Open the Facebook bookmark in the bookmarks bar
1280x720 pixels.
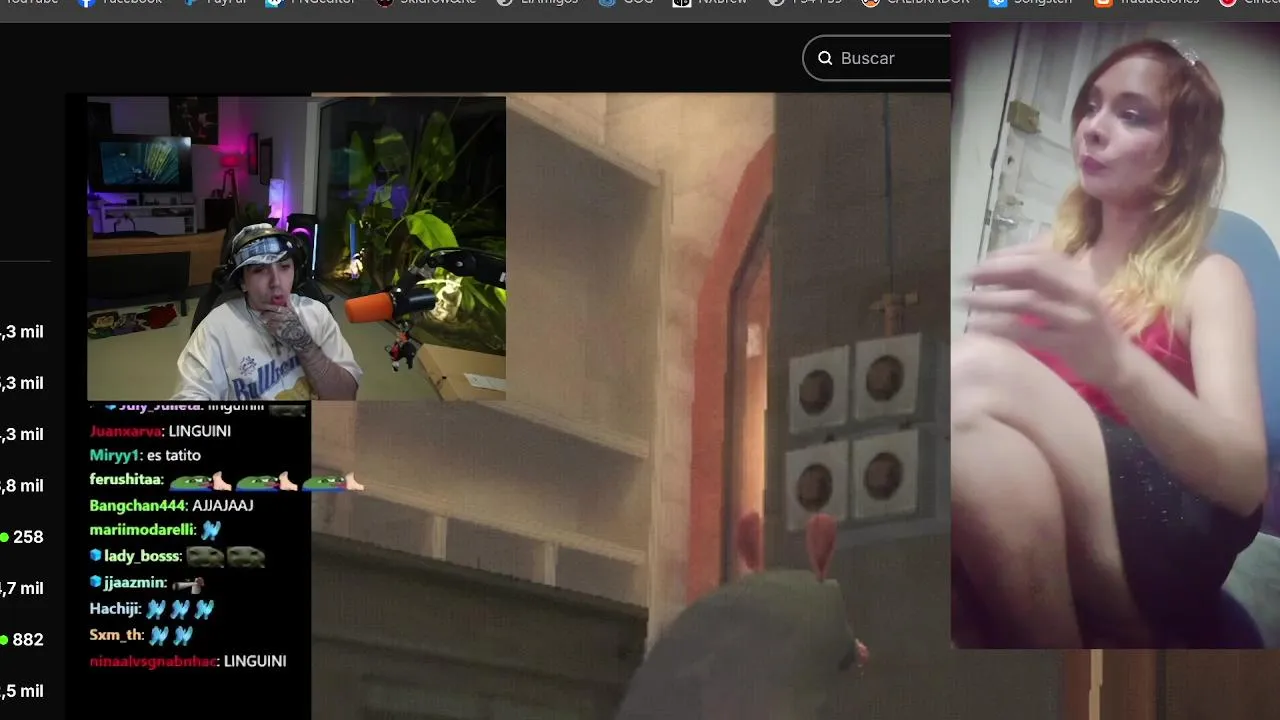[x=120, y=1]
